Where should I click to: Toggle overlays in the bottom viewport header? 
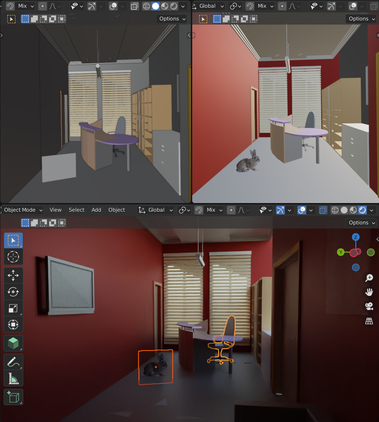[x=302, y=210]
